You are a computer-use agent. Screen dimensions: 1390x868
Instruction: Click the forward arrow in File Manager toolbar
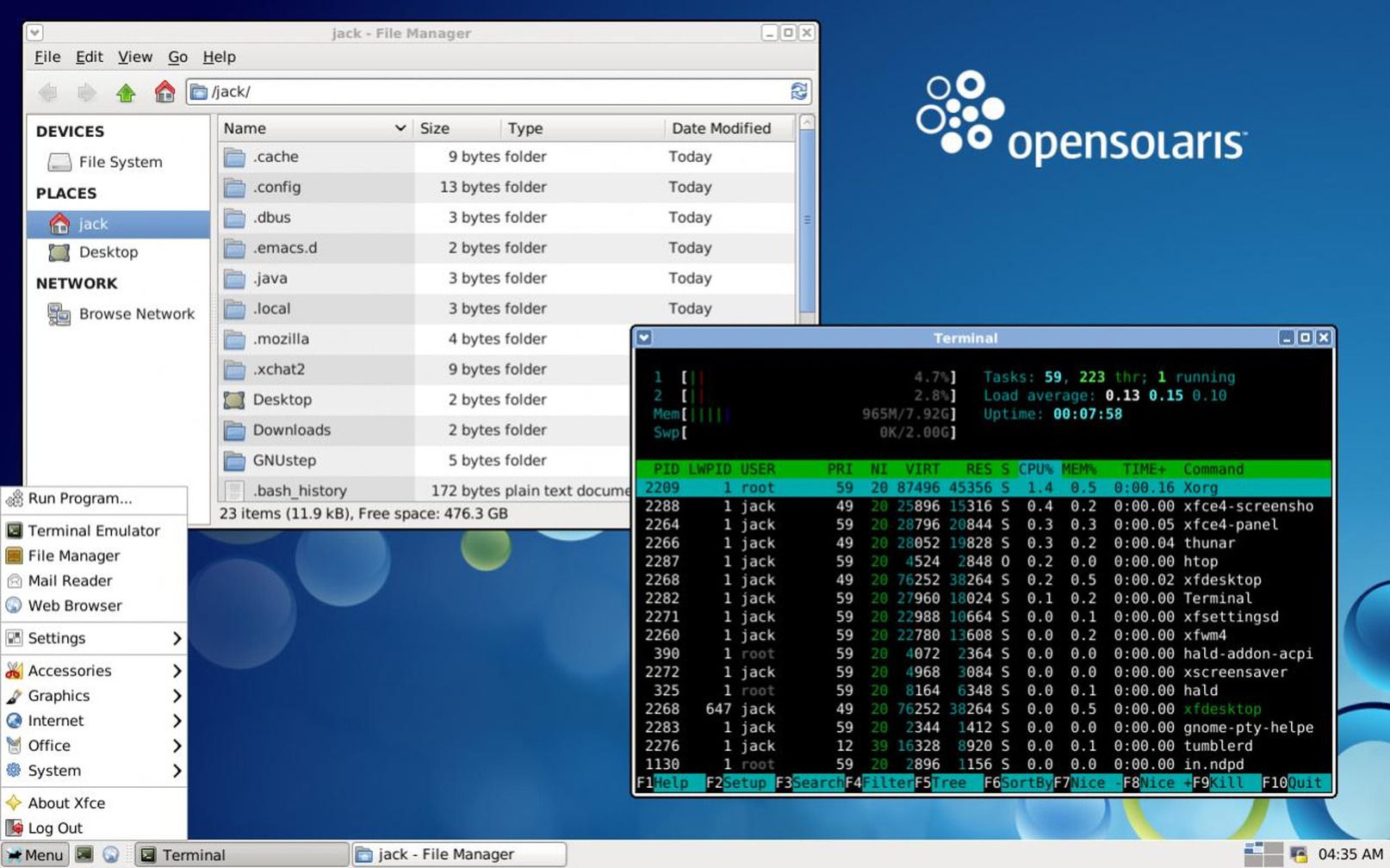coord(86,92)
